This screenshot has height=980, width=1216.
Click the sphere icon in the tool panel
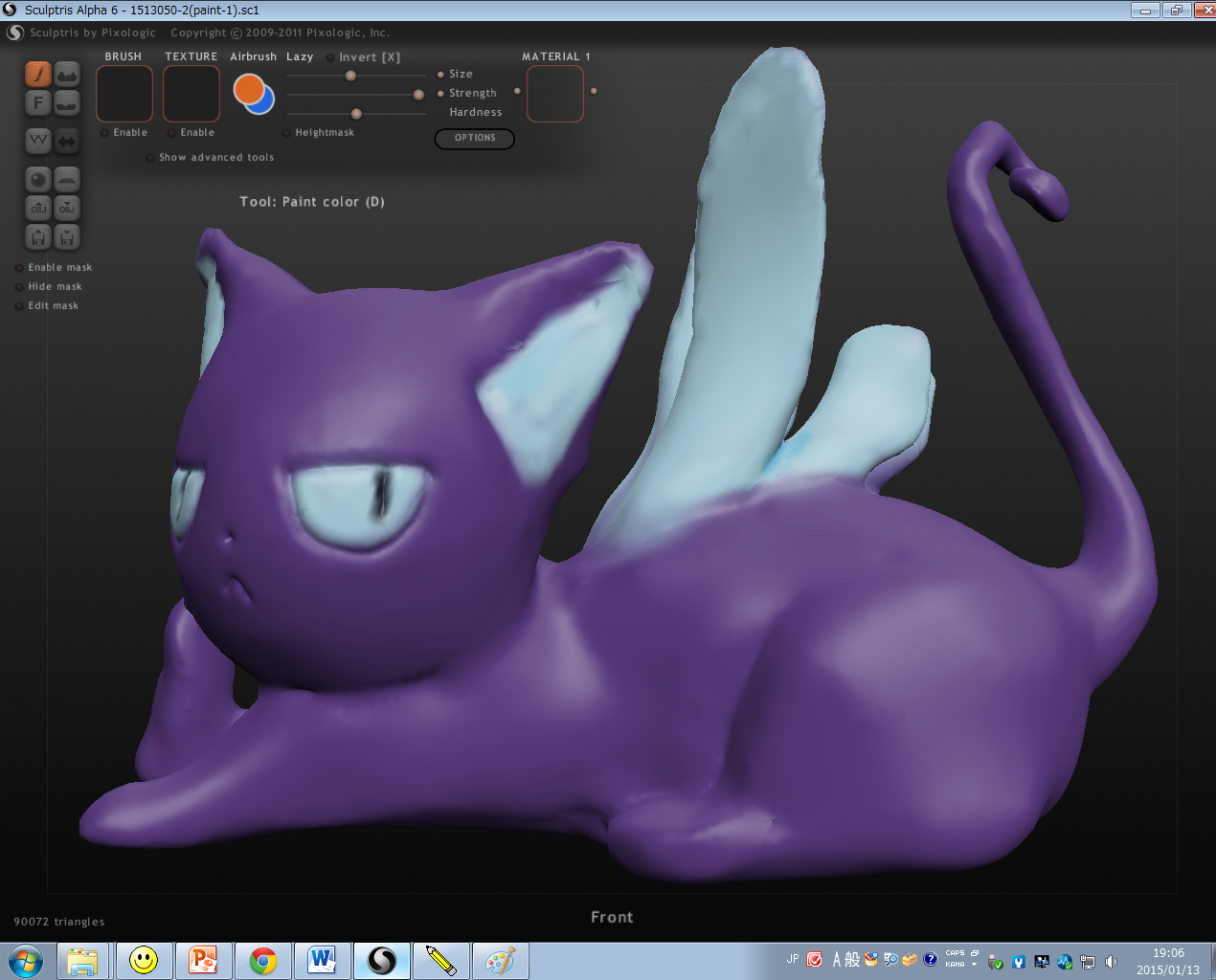[38, 179]
